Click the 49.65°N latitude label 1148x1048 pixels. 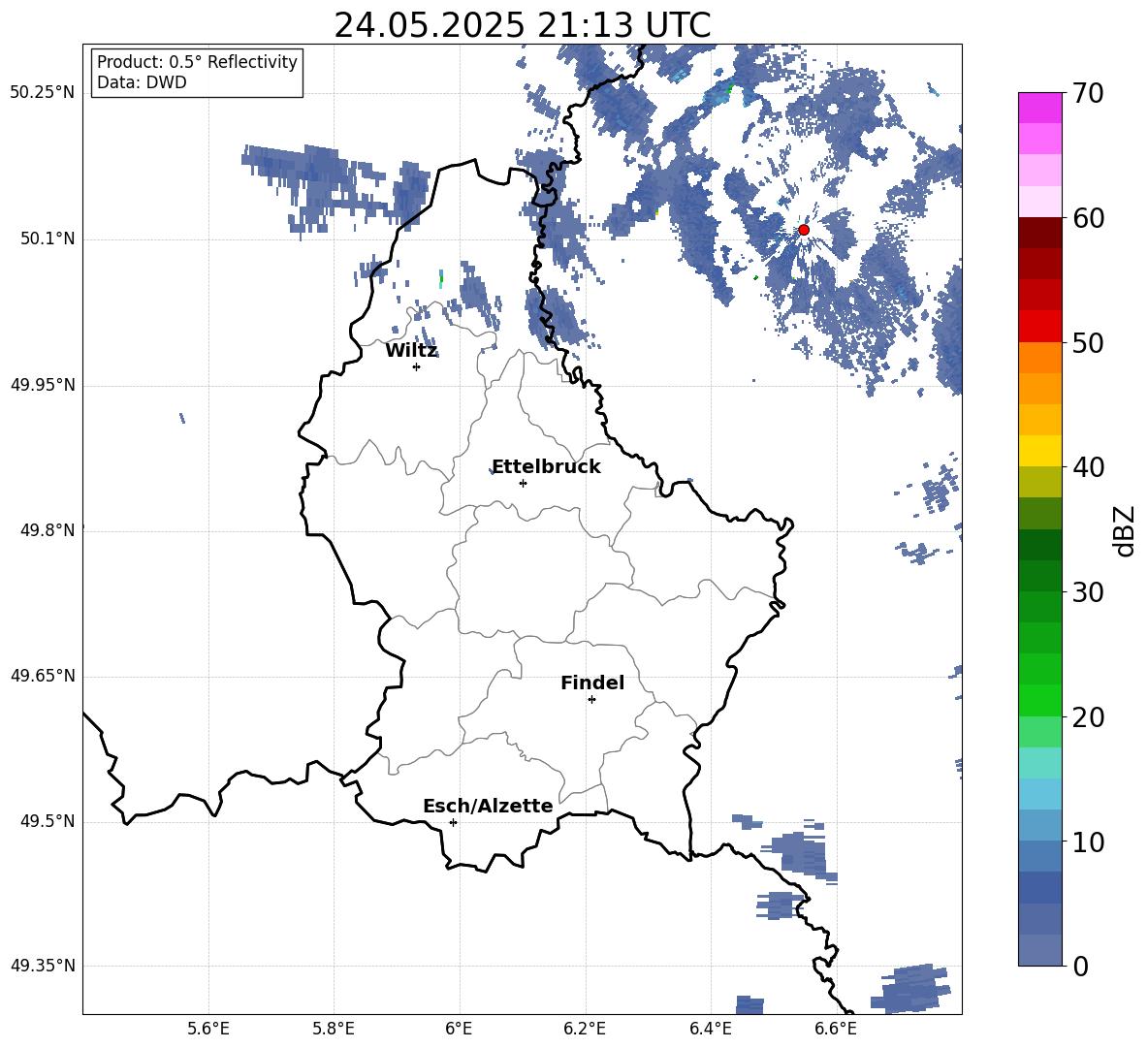pyautogui.click(x=43, y=675)
